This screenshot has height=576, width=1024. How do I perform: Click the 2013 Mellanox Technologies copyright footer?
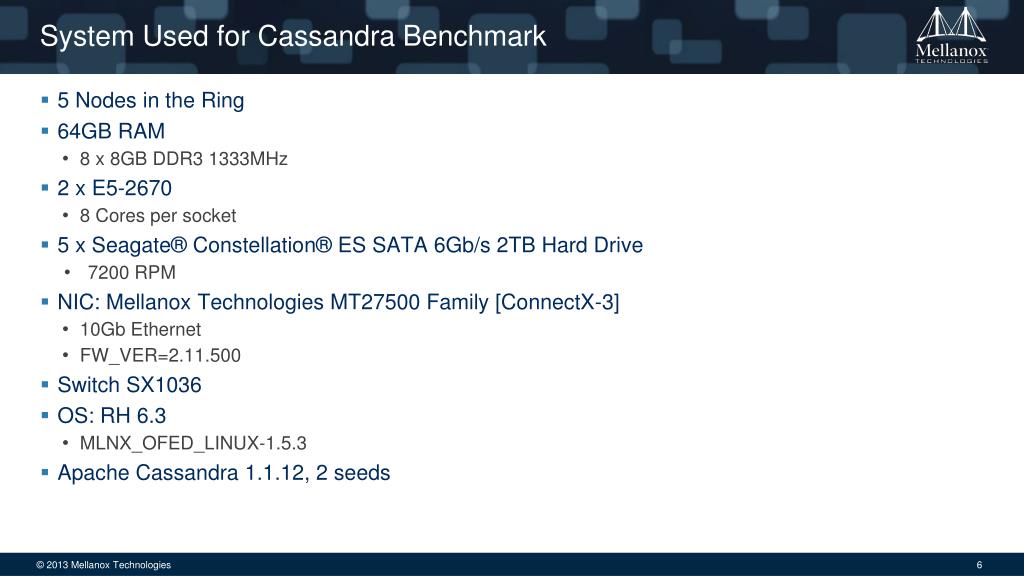(103, 565)
